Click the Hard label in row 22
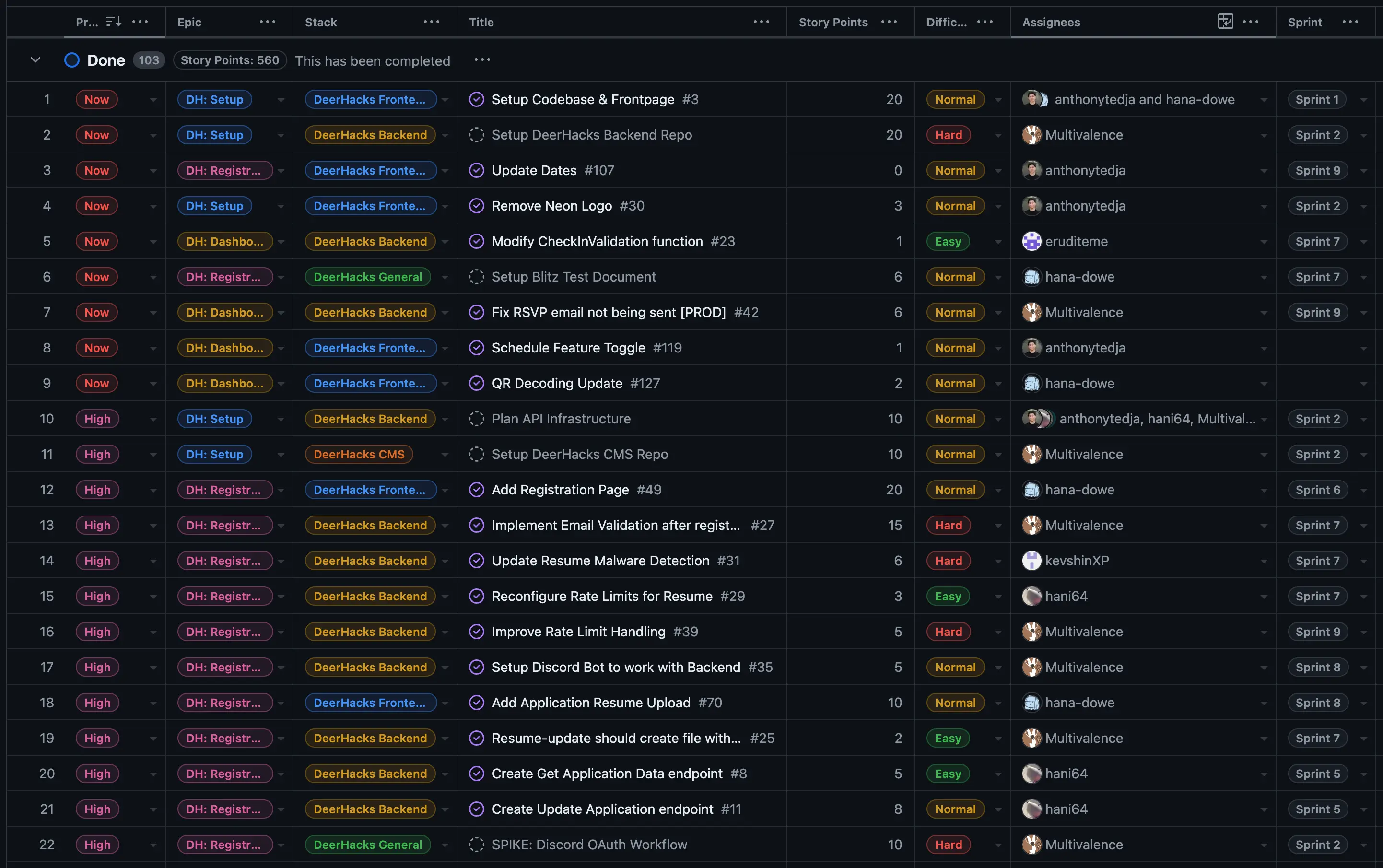This screenshot has height=868, width=1383. coord(949,845)
